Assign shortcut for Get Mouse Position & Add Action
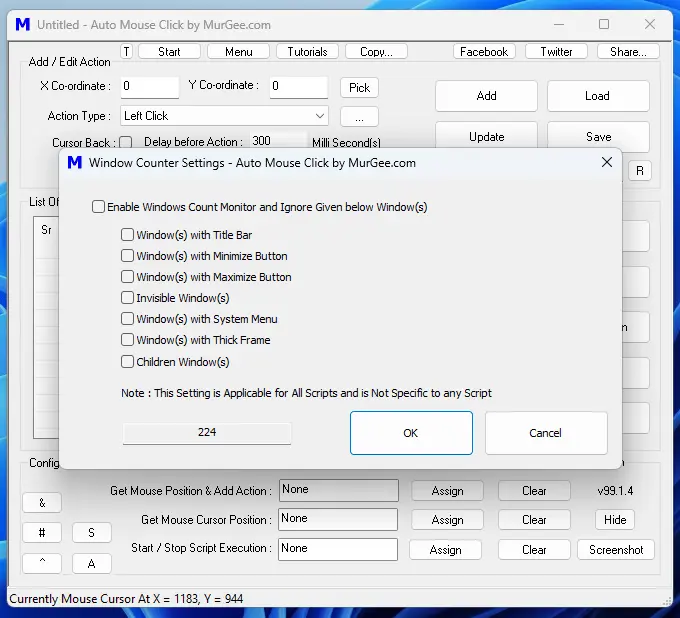The image size is (680, 618). pos(448,491)
